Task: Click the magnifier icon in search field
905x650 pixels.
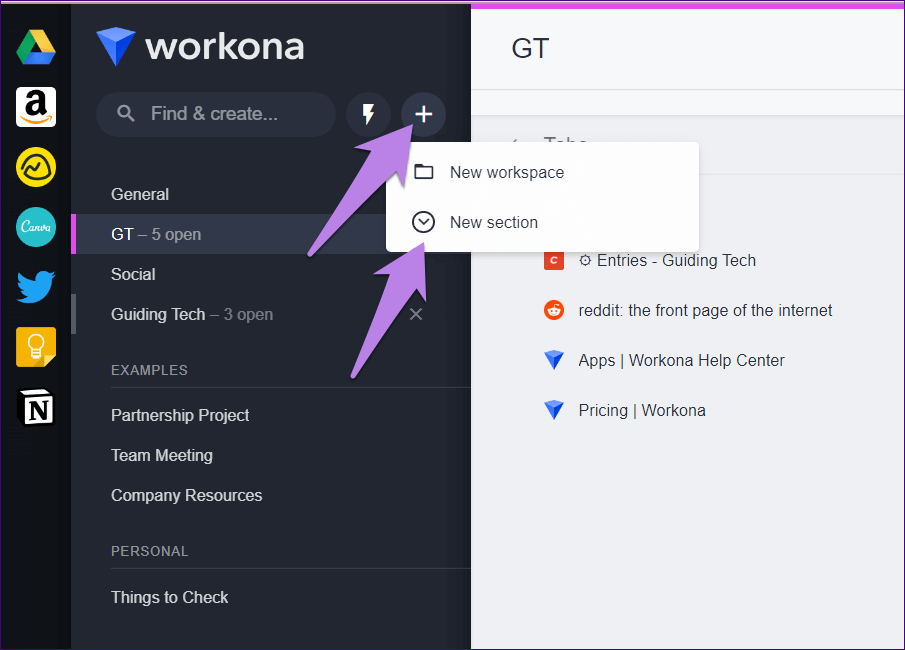Action: pos(125,114)
